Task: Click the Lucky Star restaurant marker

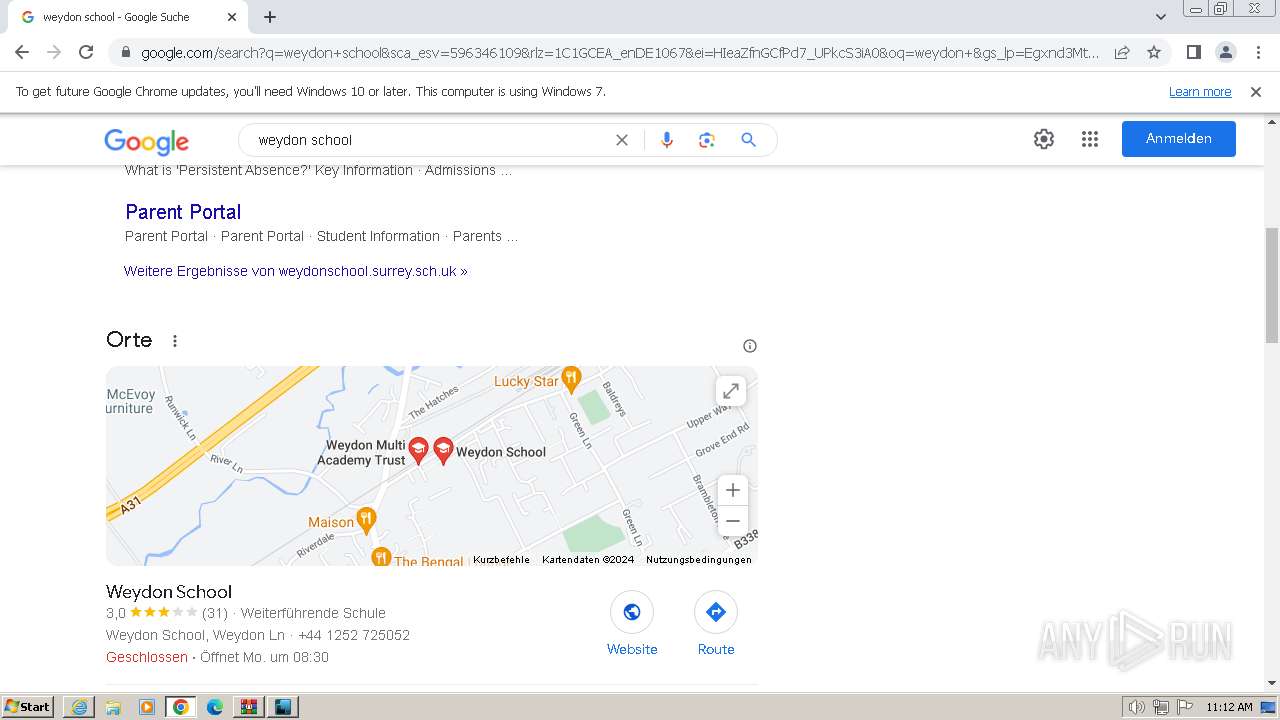Action: coord(571,379)
